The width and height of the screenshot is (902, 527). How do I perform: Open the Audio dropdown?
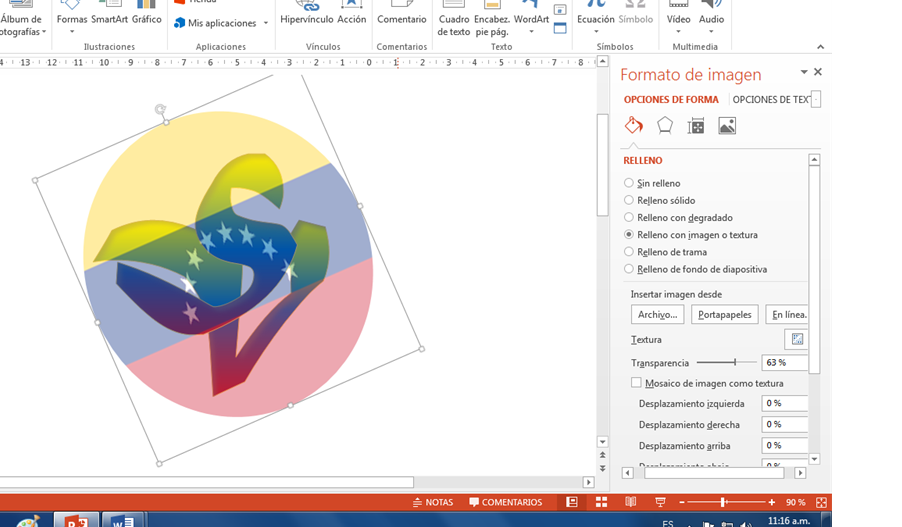click(x=712, y=32)
